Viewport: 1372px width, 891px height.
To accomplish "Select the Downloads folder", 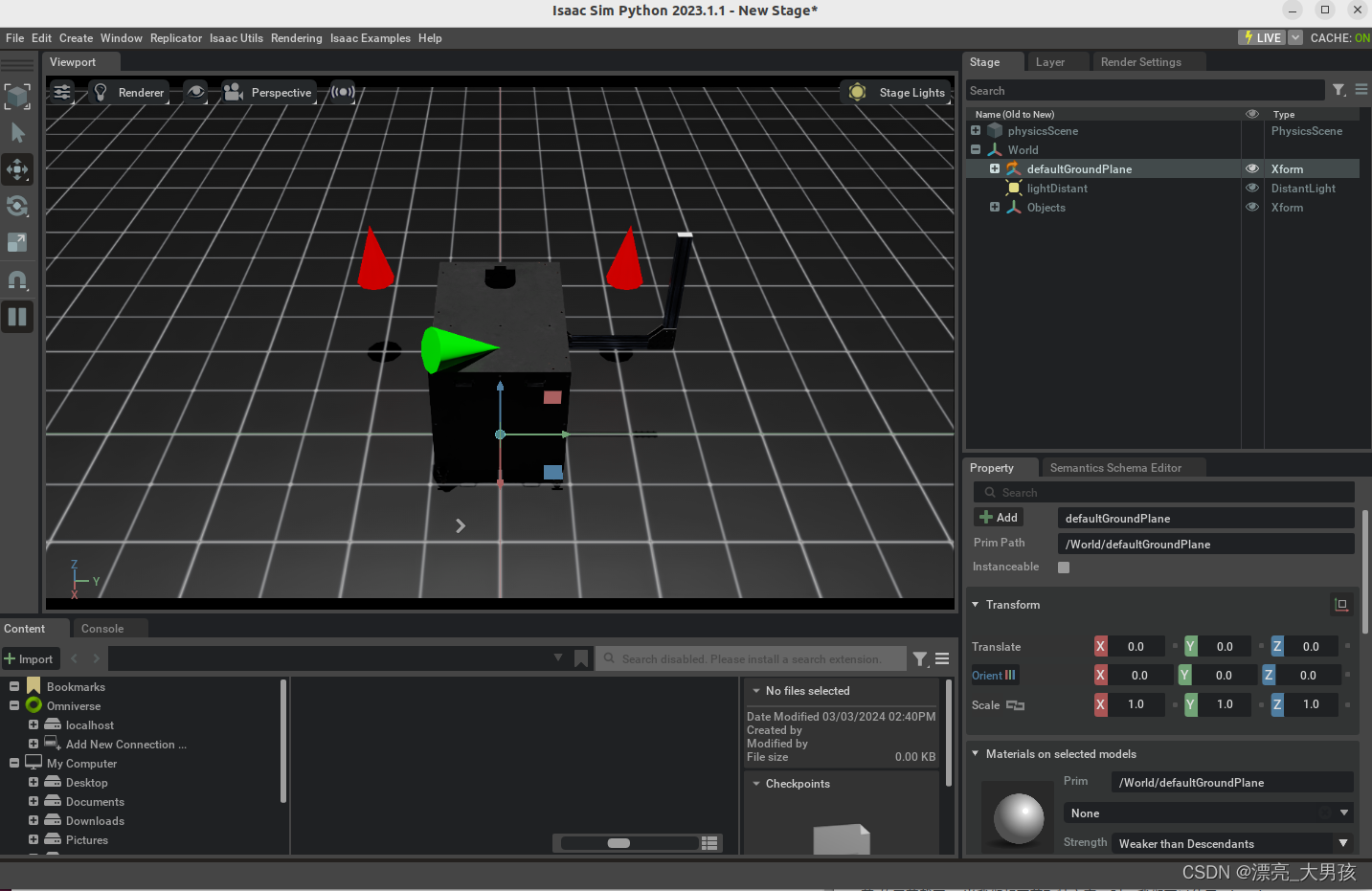I will (x=95, y=821).
